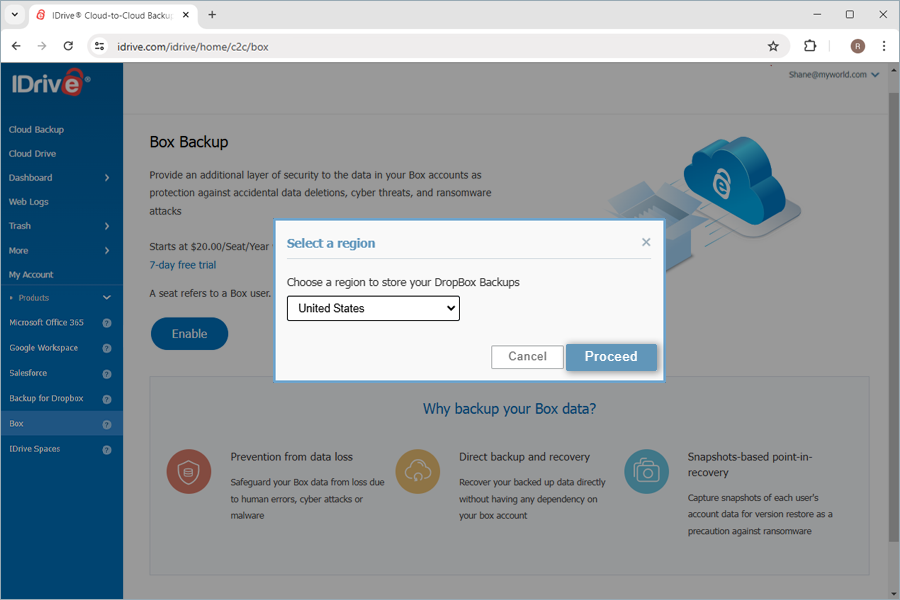This screenshot has width=900, height=600.
Task: Click the help icon beside IDrive Spaces
Action: click(107, 449)
